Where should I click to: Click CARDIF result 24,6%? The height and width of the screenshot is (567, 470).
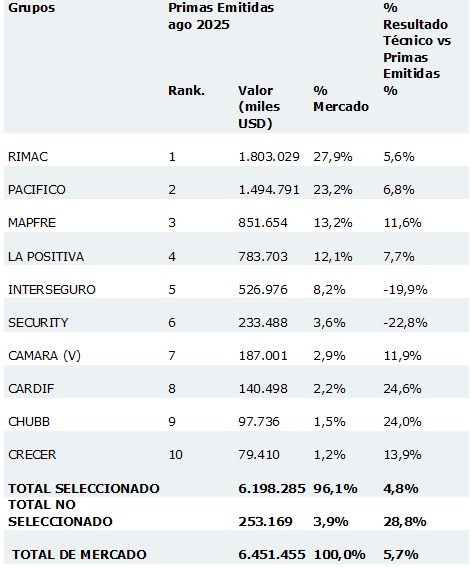402,388
